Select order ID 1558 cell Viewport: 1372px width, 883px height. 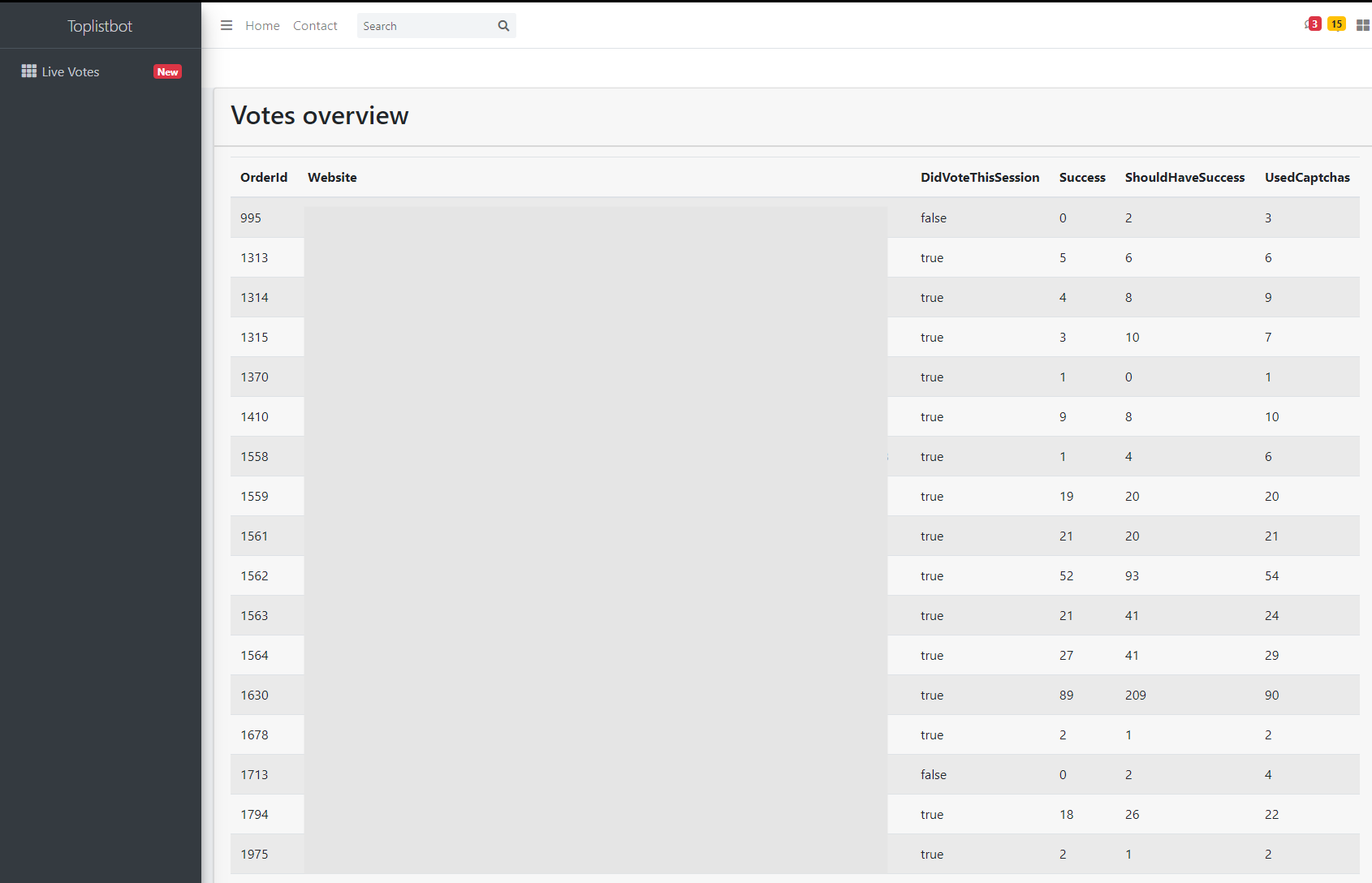[254, 457]
